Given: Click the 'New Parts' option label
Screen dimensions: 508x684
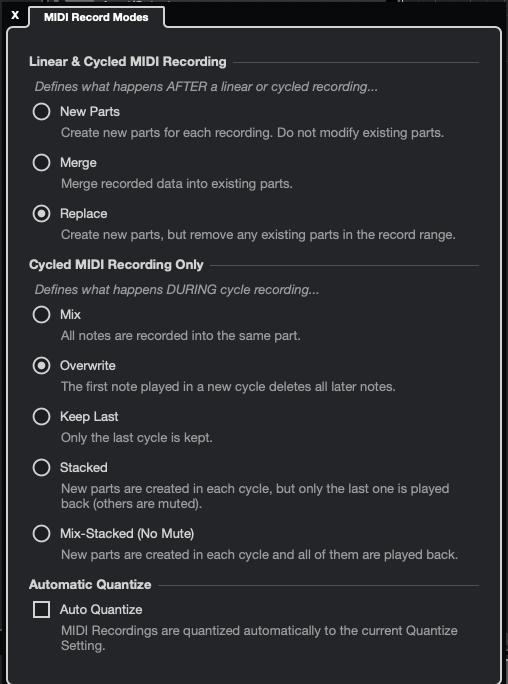Looking at the screenshot, I should [x=90, y=112].
